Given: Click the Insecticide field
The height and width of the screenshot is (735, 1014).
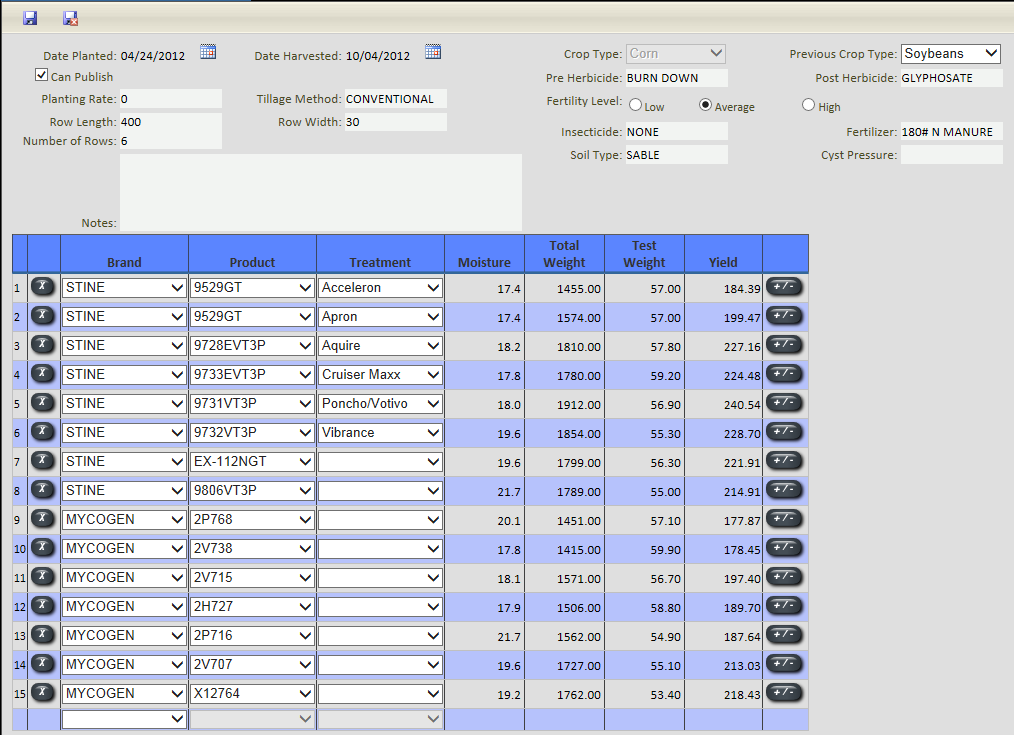Looking at the screenshot, I should click(x=676, y=132).
